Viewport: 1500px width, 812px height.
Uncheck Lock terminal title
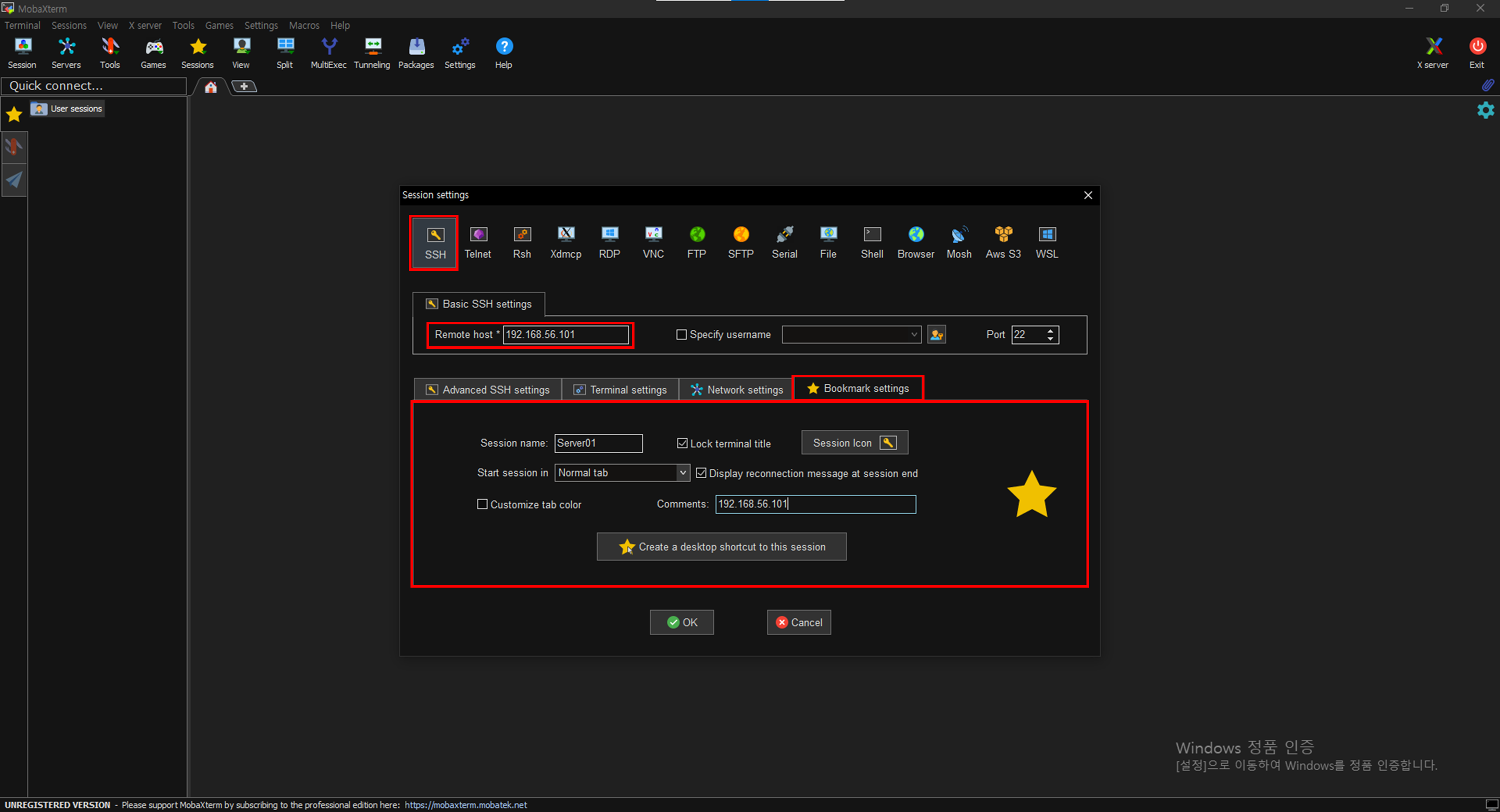[x=682, y=444]
